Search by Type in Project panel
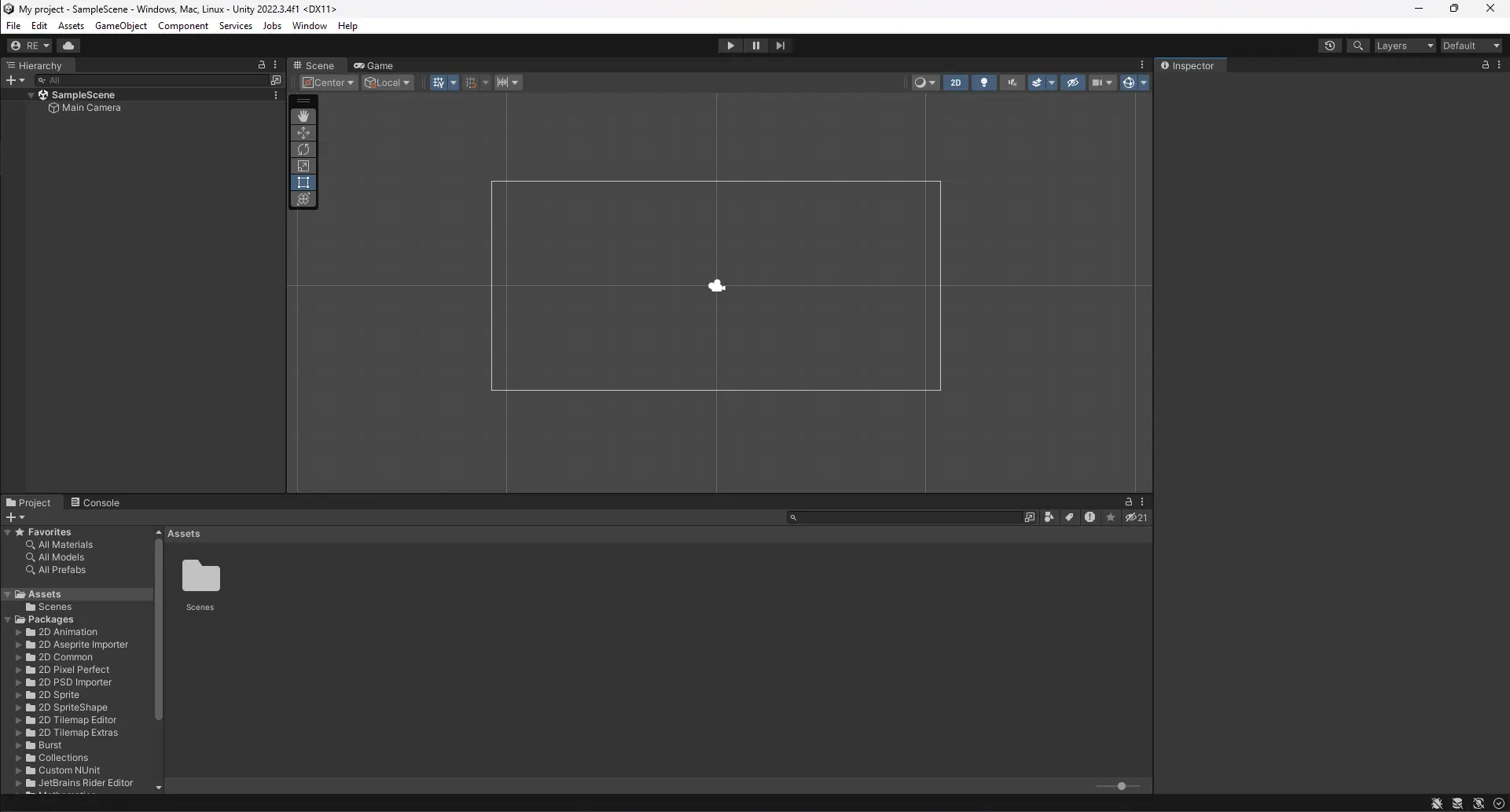The height and width of the screenshot is (812, 1510). [1049, 517]
